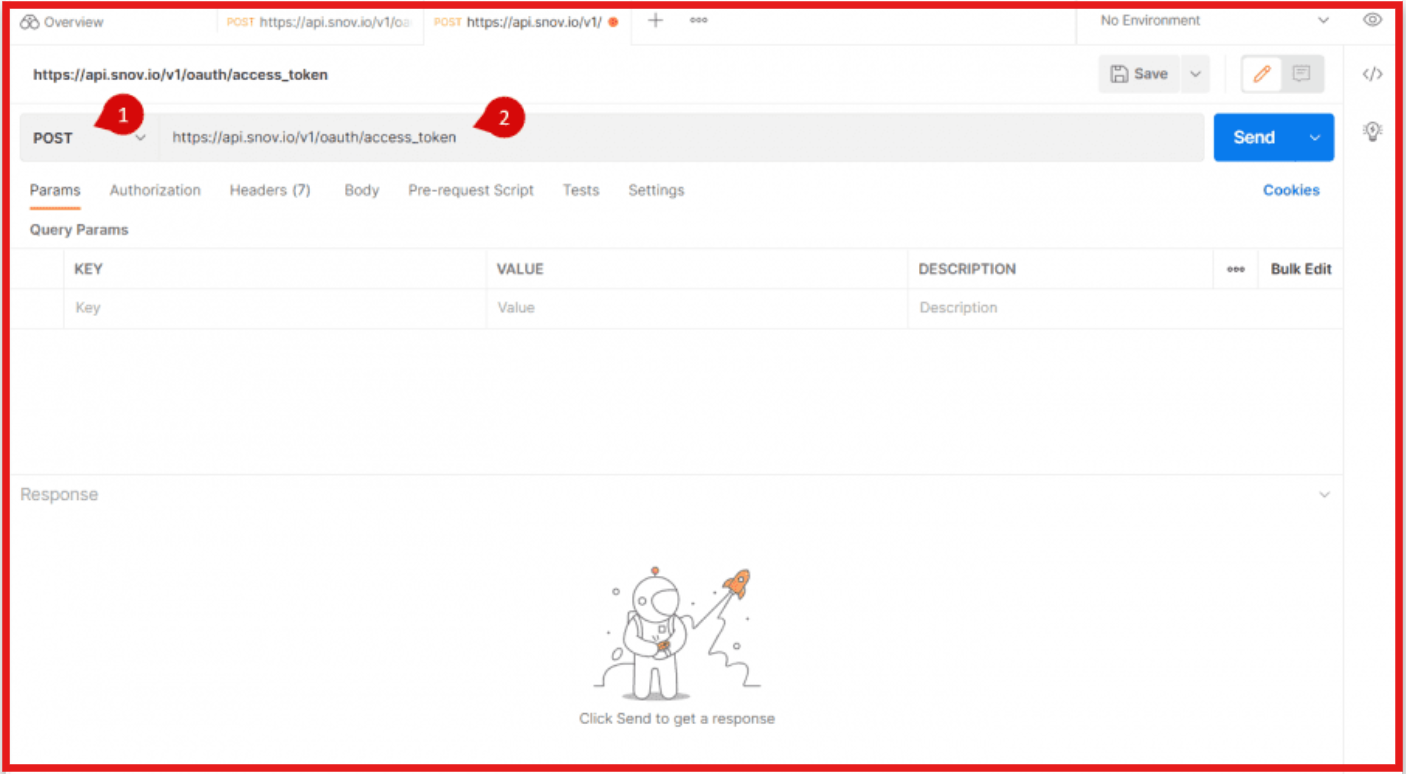Open the code snippet icon in right sidebar
Screen dimensions: 1406x774
click(1373, 74)
